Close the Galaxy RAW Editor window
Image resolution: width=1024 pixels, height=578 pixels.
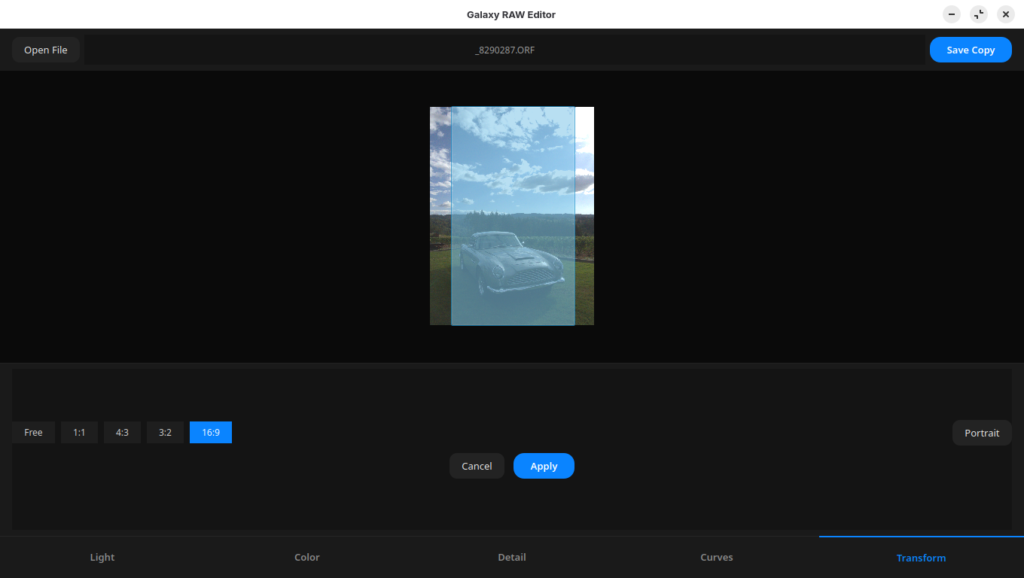click(x=1005, y=14)
